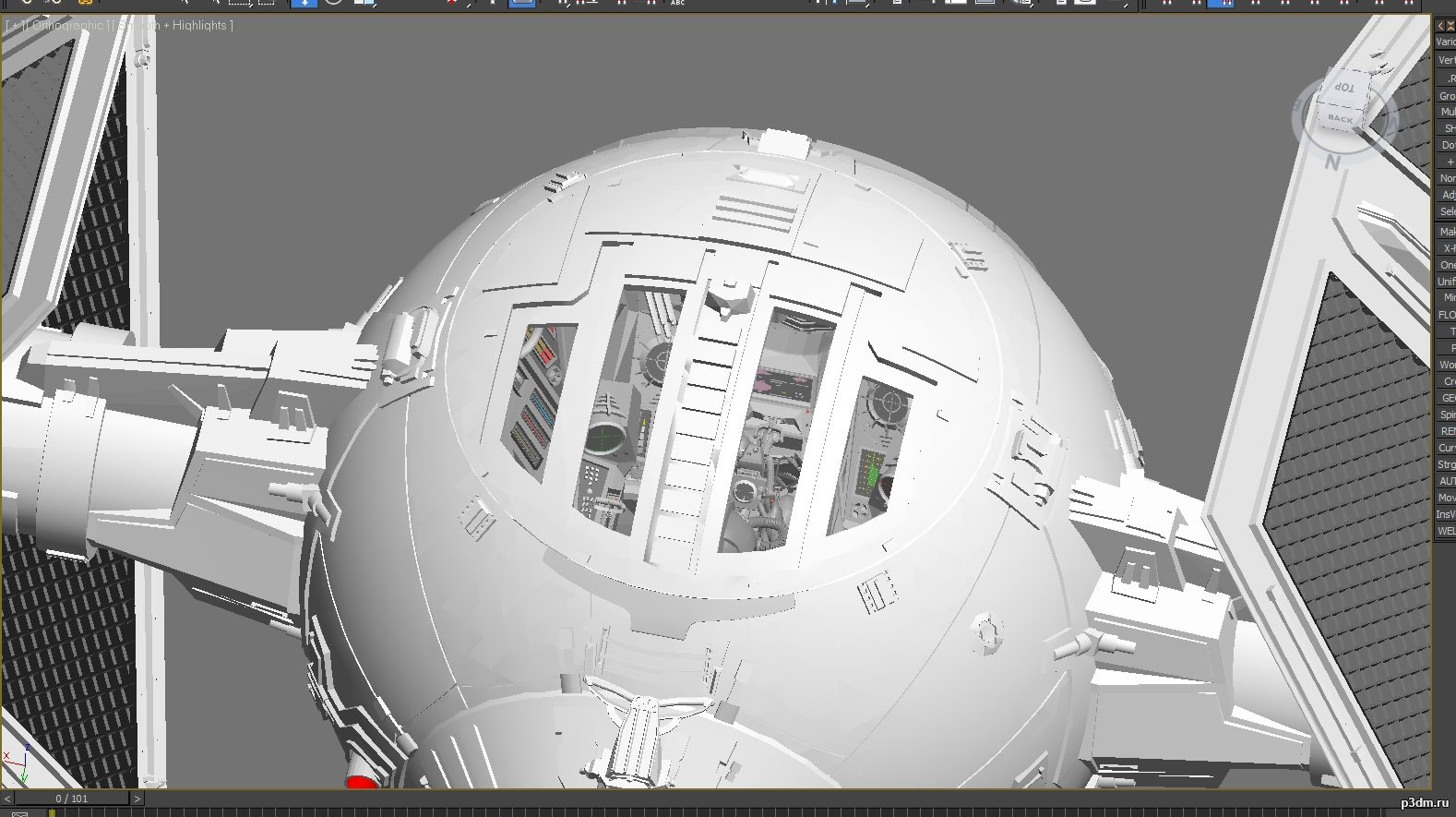Click the 'Wor' button in the side panel

pyautogui.click(x=1446, y=365)
